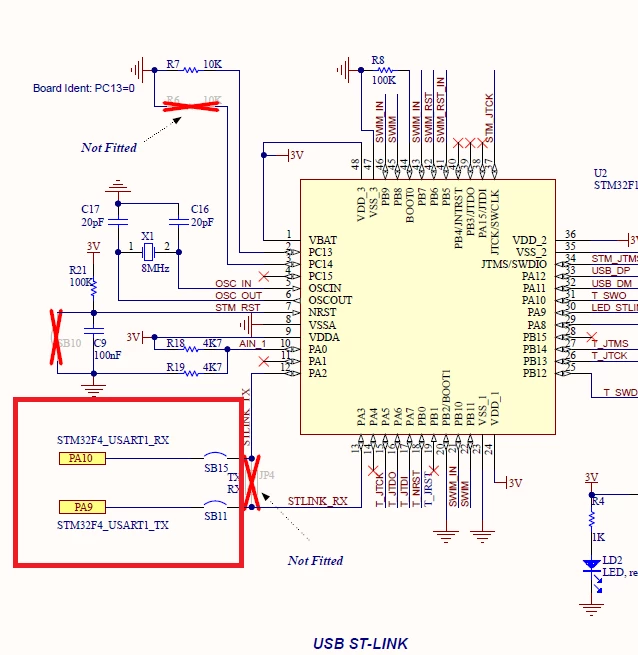638x655 pixels.
Task: Click the PA0 pin name
Action: pos(318,349)
